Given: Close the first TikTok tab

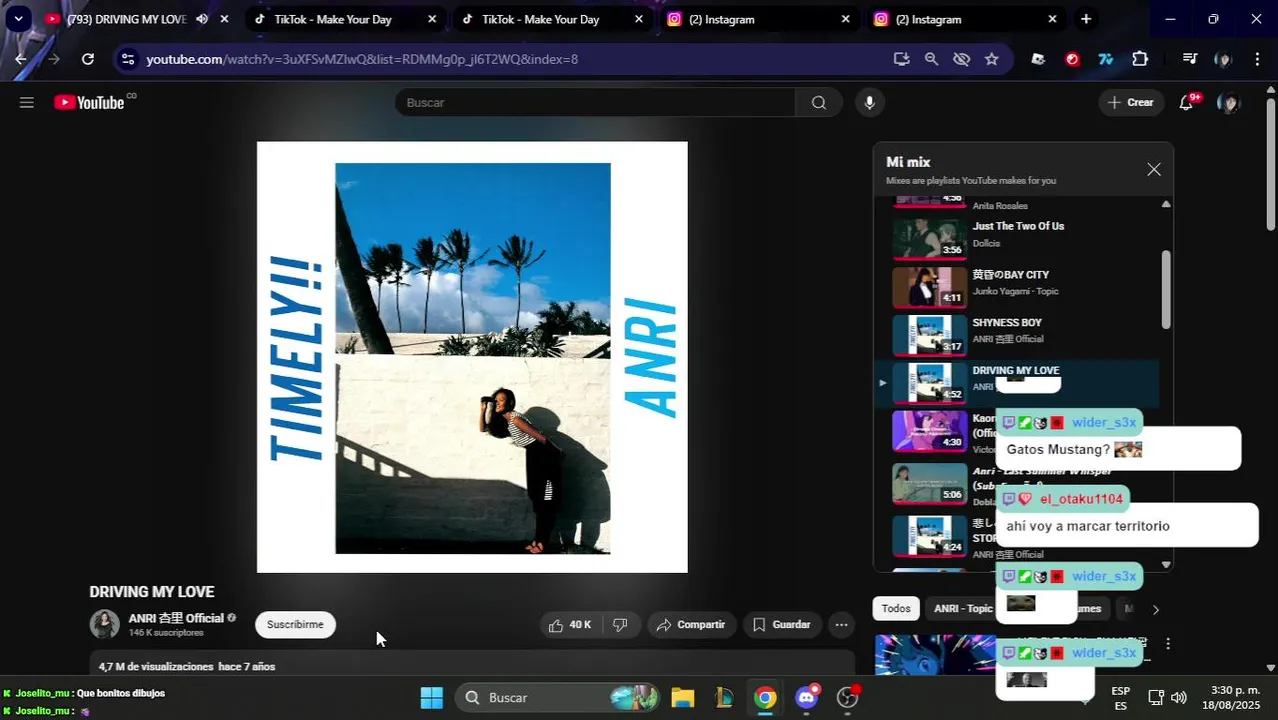Looking at the screenshot, I should tap(431, 19).
